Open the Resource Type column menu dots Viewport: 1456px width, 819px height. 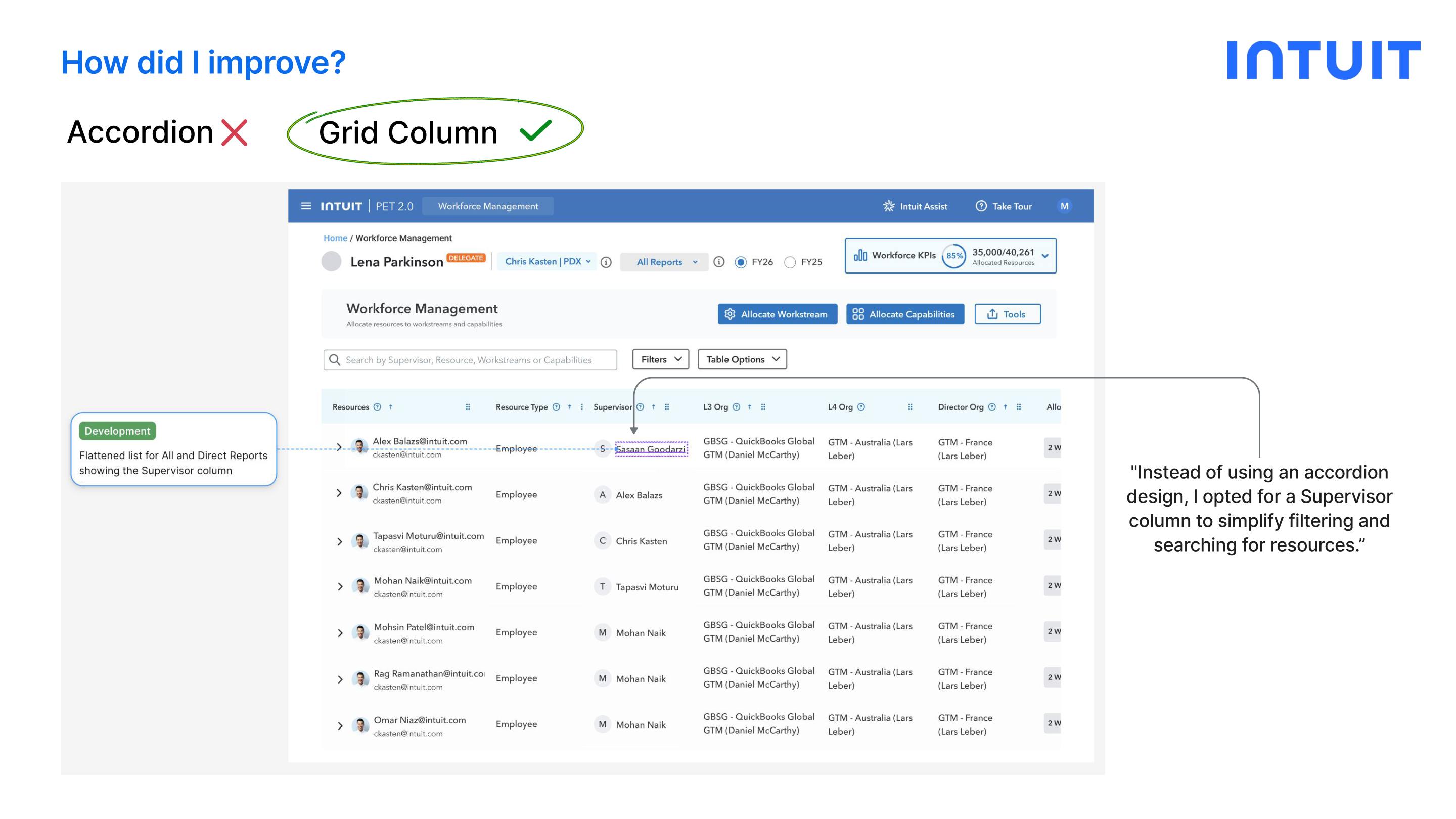click(581, 407)
